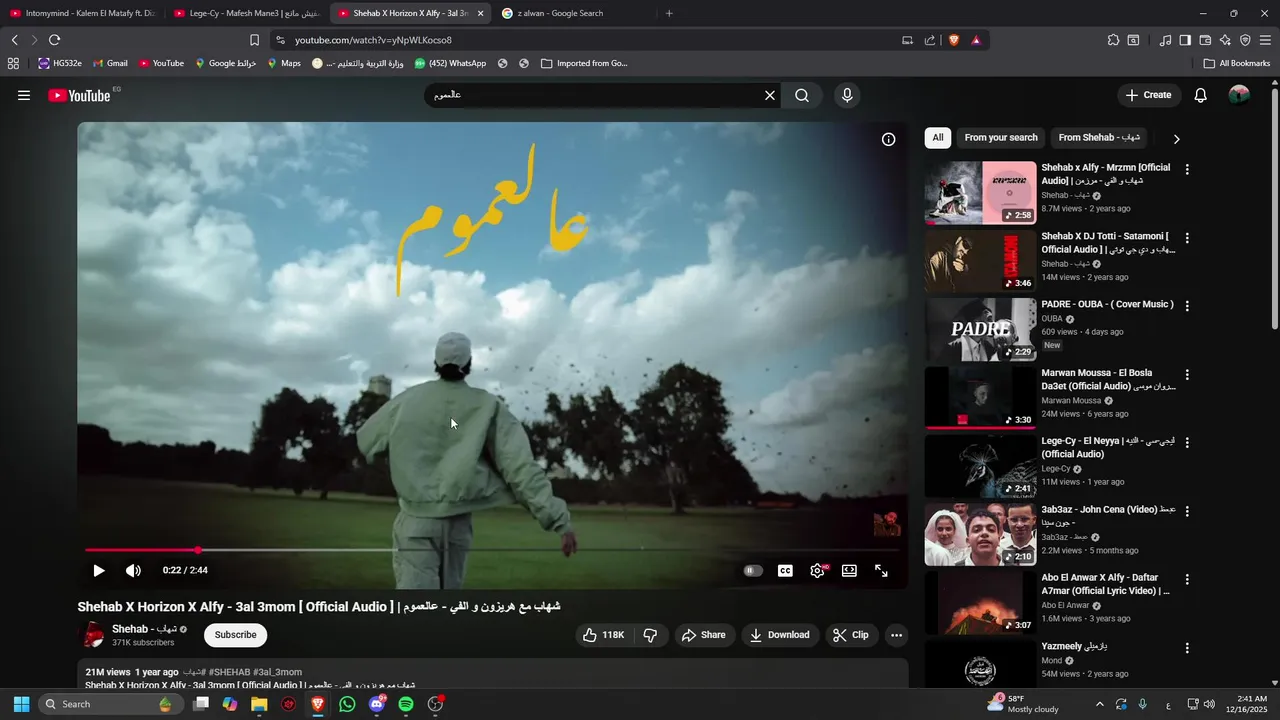1280x720 pixels.
Task: Open the #SHEHAB hashtag link
Action: tap(229, 672)
